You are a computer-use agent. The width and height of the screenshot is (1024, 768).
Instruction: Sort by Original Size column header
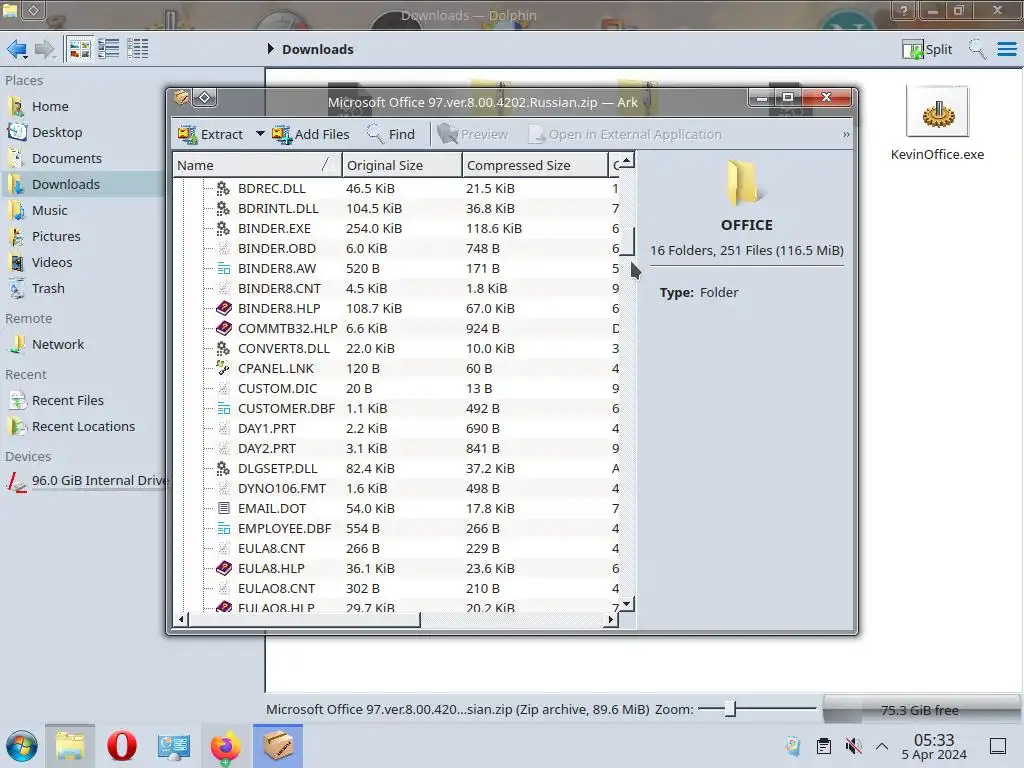tap(402, 165)
